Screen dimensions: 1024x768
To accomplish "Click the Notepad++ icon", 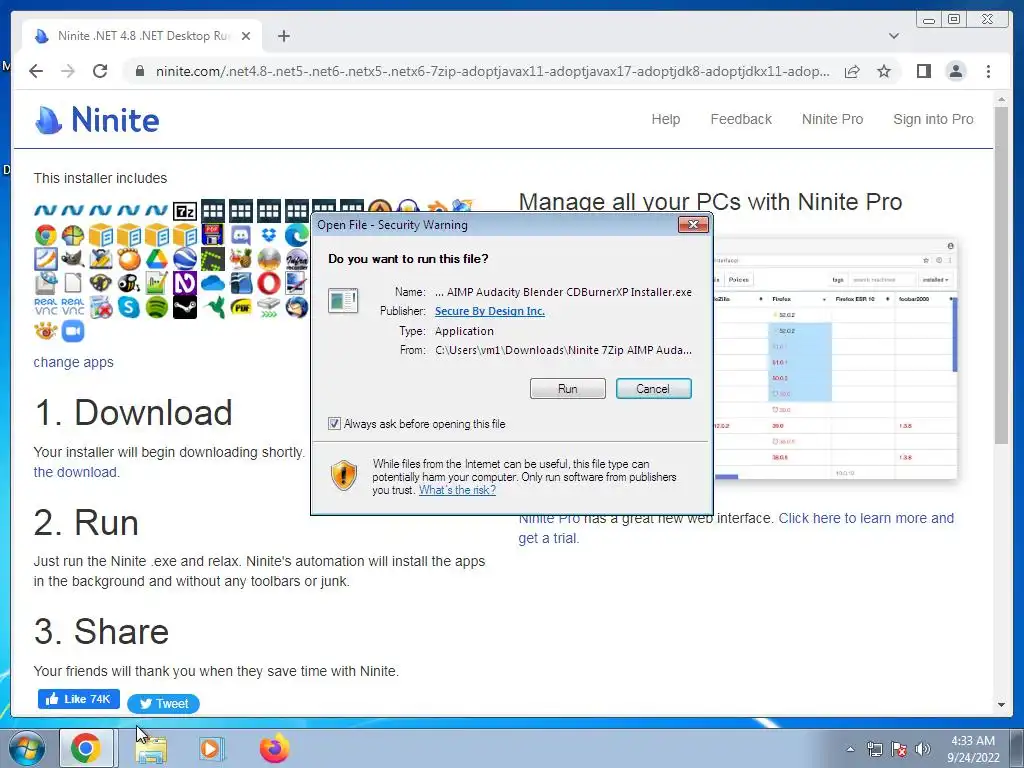I will (x=157, y=283).
